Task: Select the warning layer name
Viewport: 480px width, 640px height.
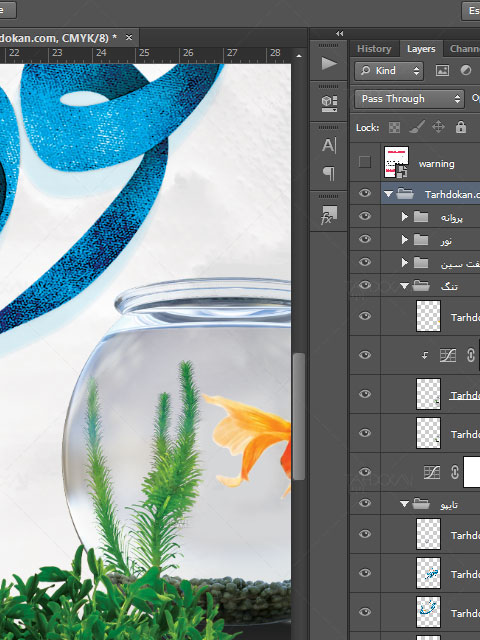Action: click(x=436, y=164)
